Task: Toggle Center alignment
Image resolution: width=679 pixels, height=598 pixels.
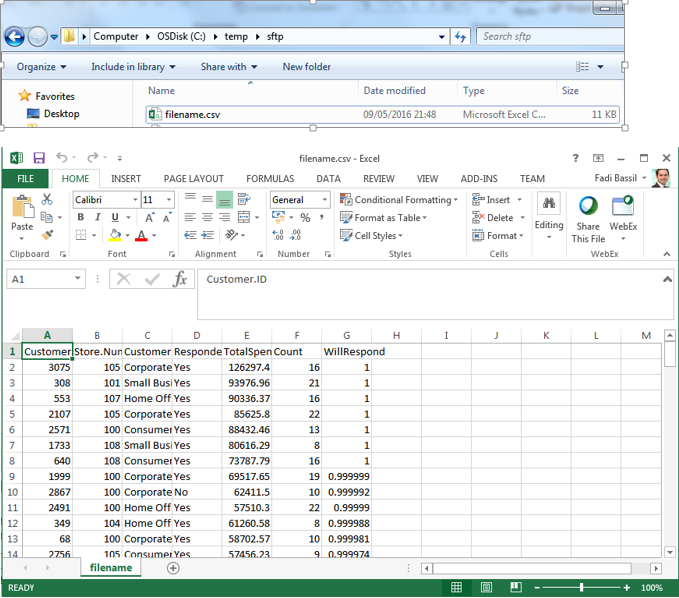Action: point(207,217)
